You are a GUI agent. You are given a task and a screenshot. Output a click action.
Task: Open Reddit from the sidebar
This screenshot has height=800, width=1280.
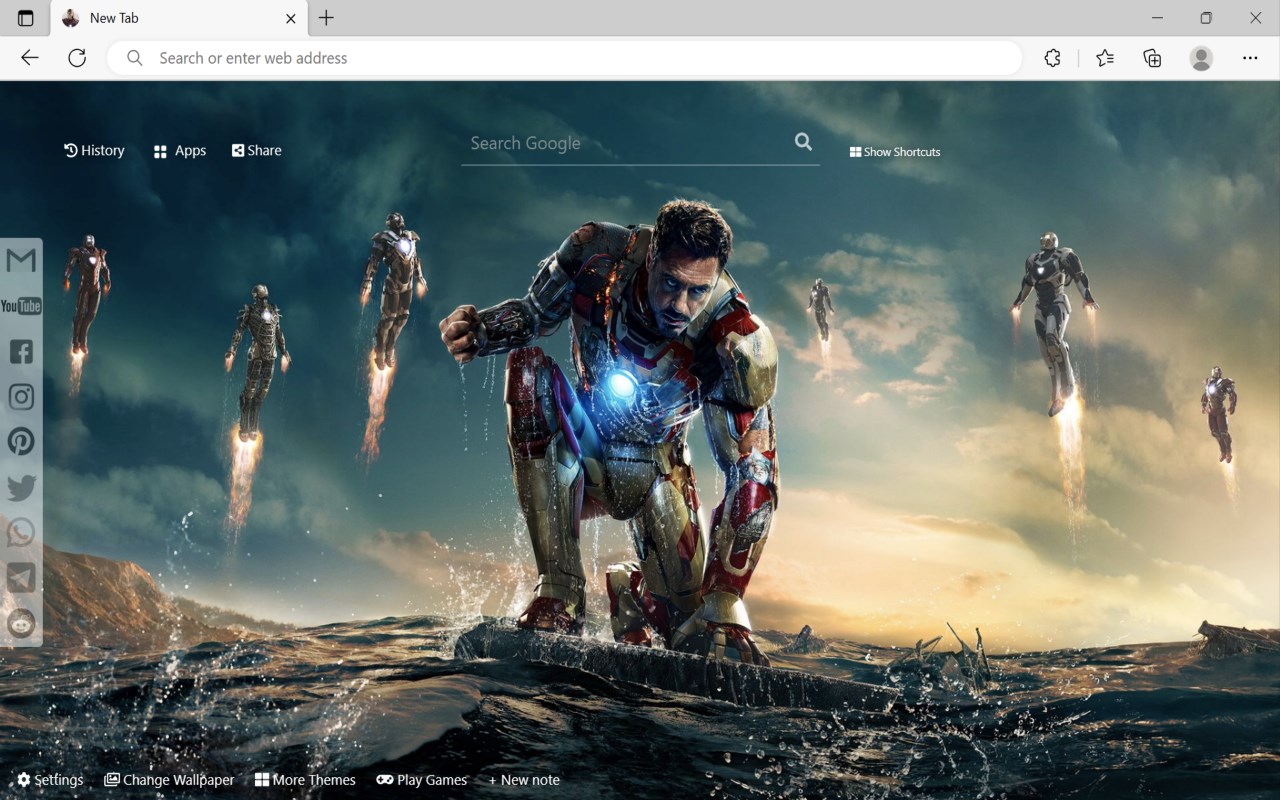coord(21,624)
